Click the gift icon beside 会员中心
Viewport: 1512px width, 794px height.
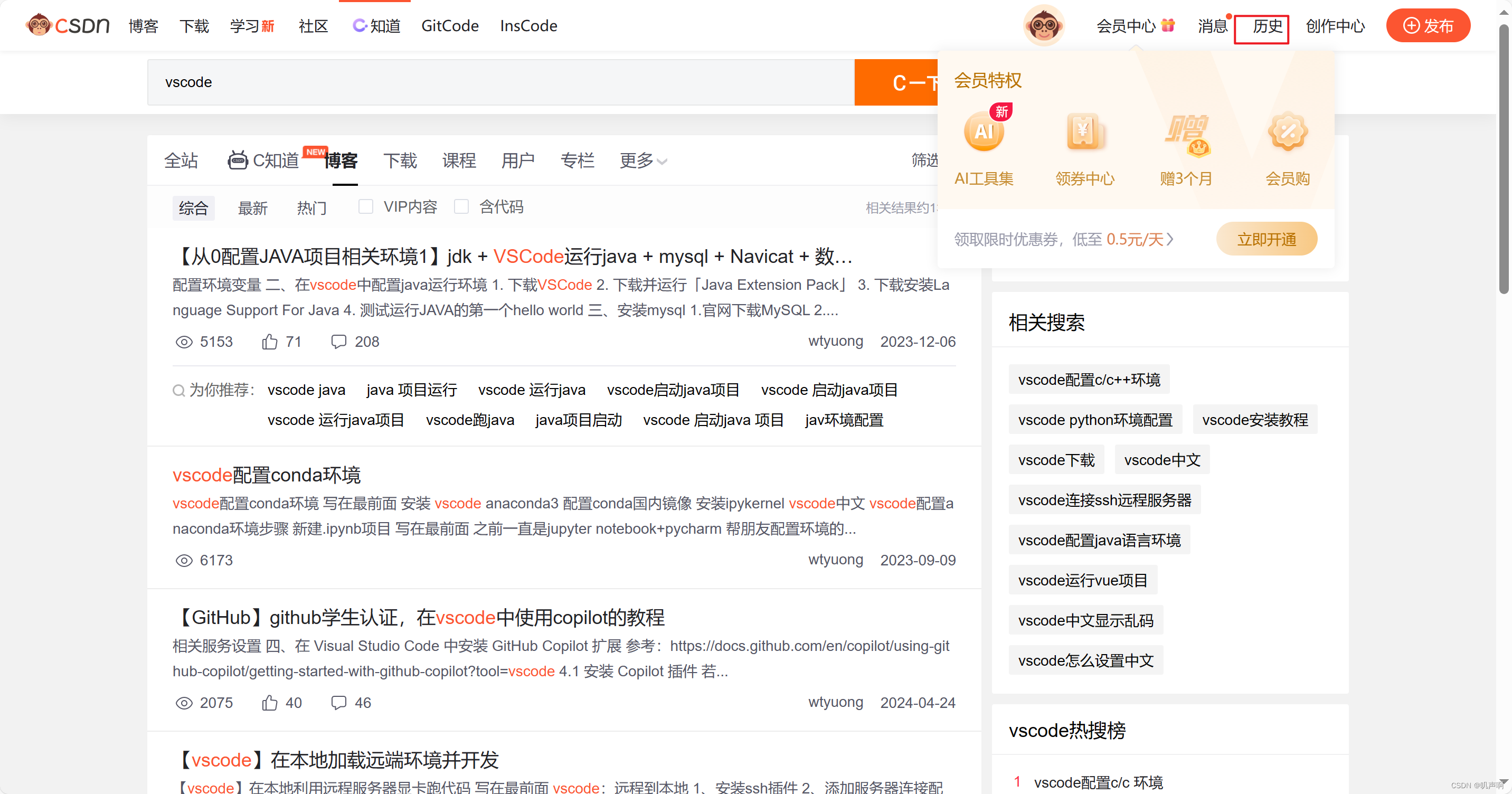pos(1168,25)
